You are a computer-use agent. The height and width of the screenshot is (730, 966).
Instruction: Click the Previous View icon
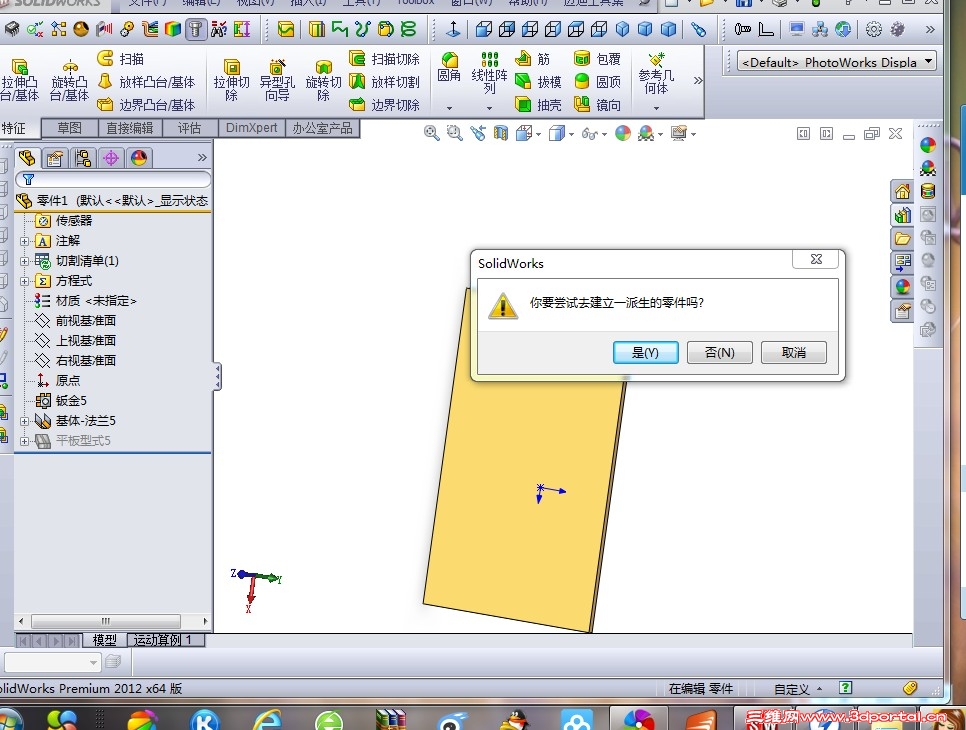(478, 133)
